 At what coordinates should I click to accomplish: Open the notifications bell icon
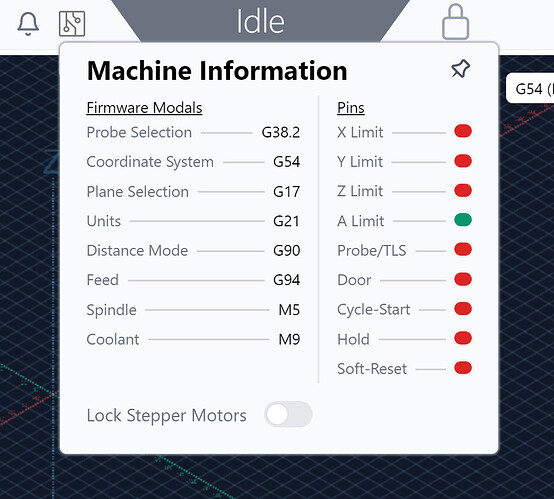(28, 24)
